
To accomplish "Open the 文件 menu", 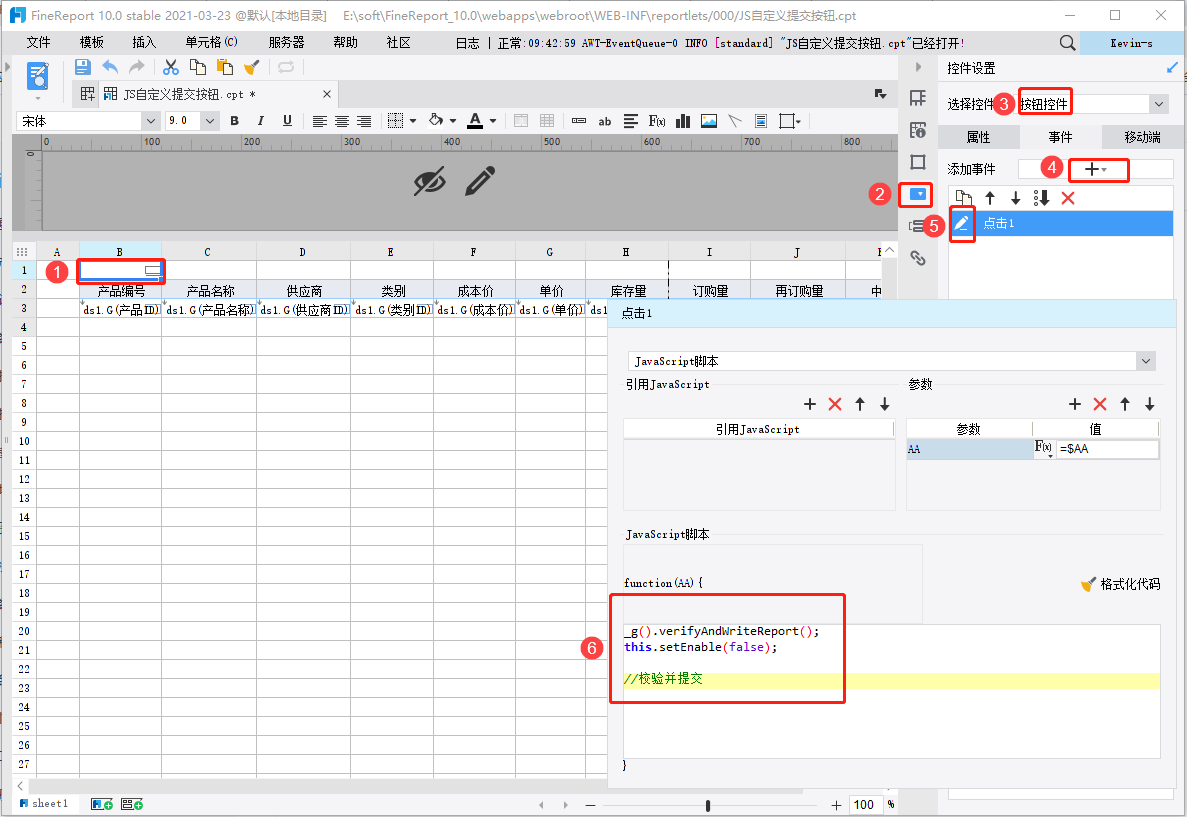I will [x=39, y=42].
